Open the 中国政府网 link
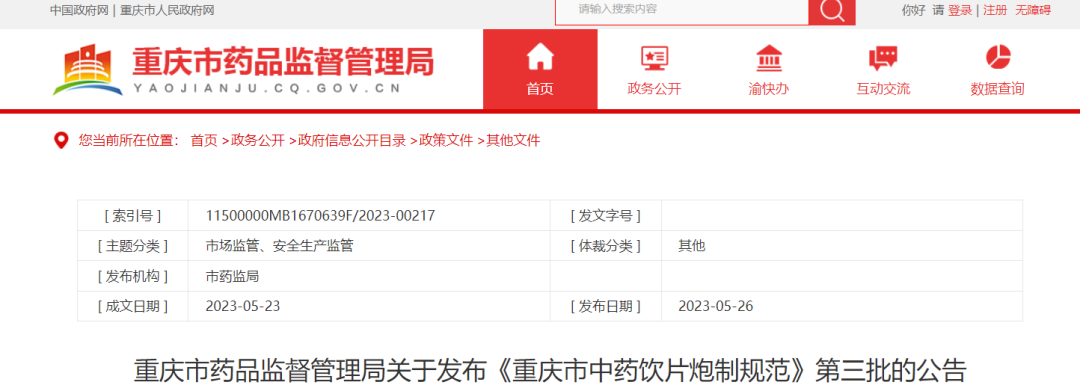This screenshot has height=391, width=1080. tap(79, 10)
